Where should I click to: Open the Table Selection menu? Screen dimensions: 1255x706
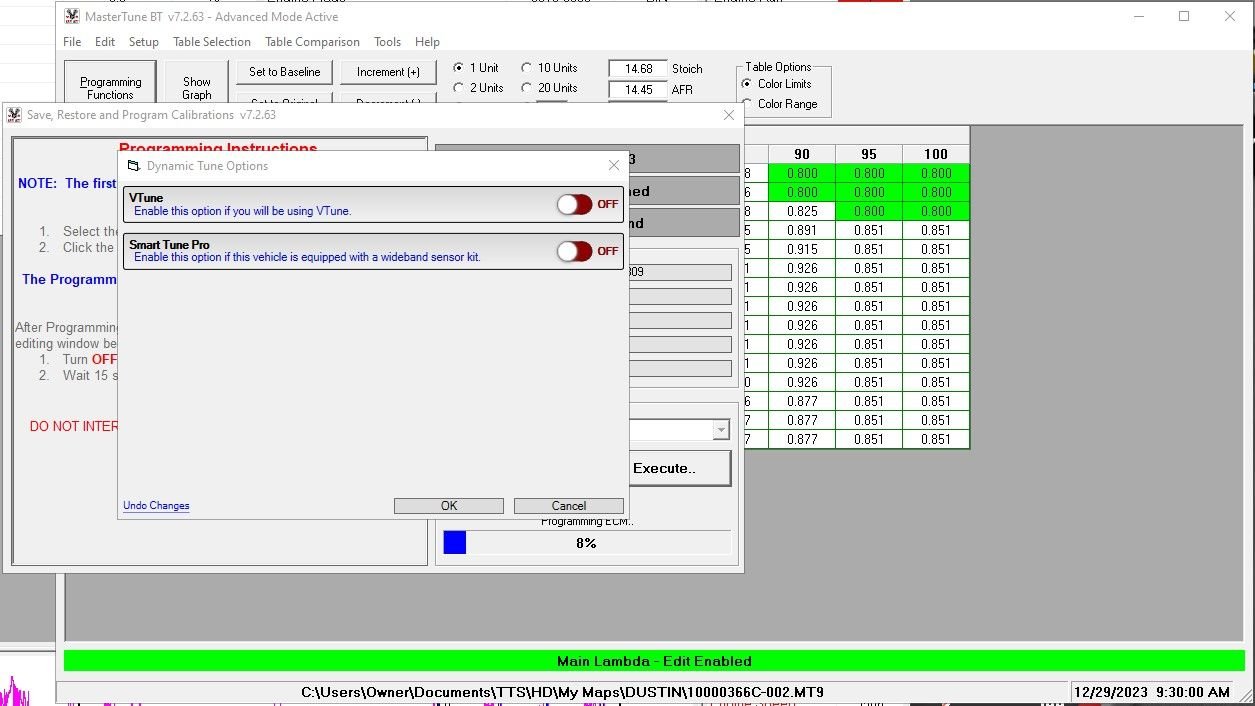point(211,42)
